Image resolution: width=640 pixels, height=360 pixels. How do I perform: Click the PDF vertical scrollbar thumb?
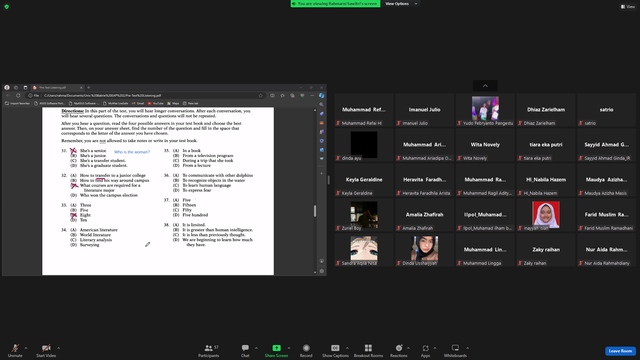(x=315, y=211)
